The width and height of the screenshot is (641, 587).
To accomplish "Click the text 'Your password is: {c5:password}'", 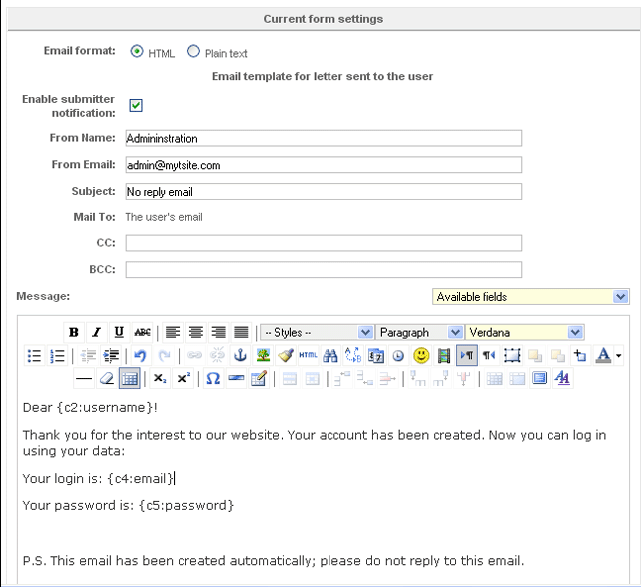I will 128,506.
